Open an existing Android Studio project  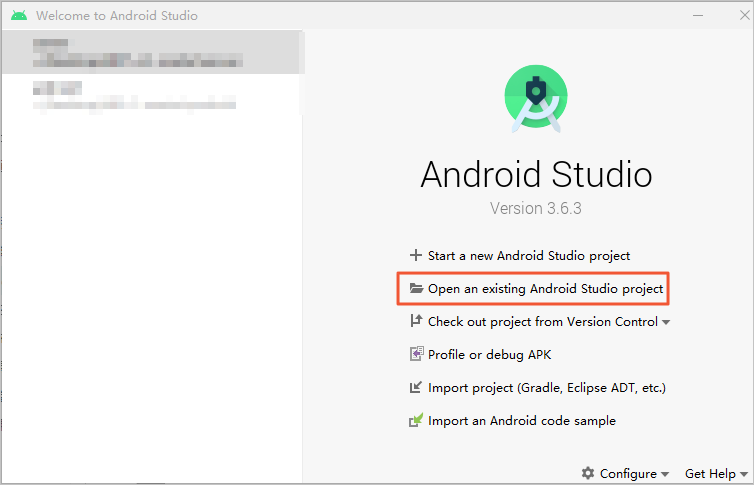(545, 288)
